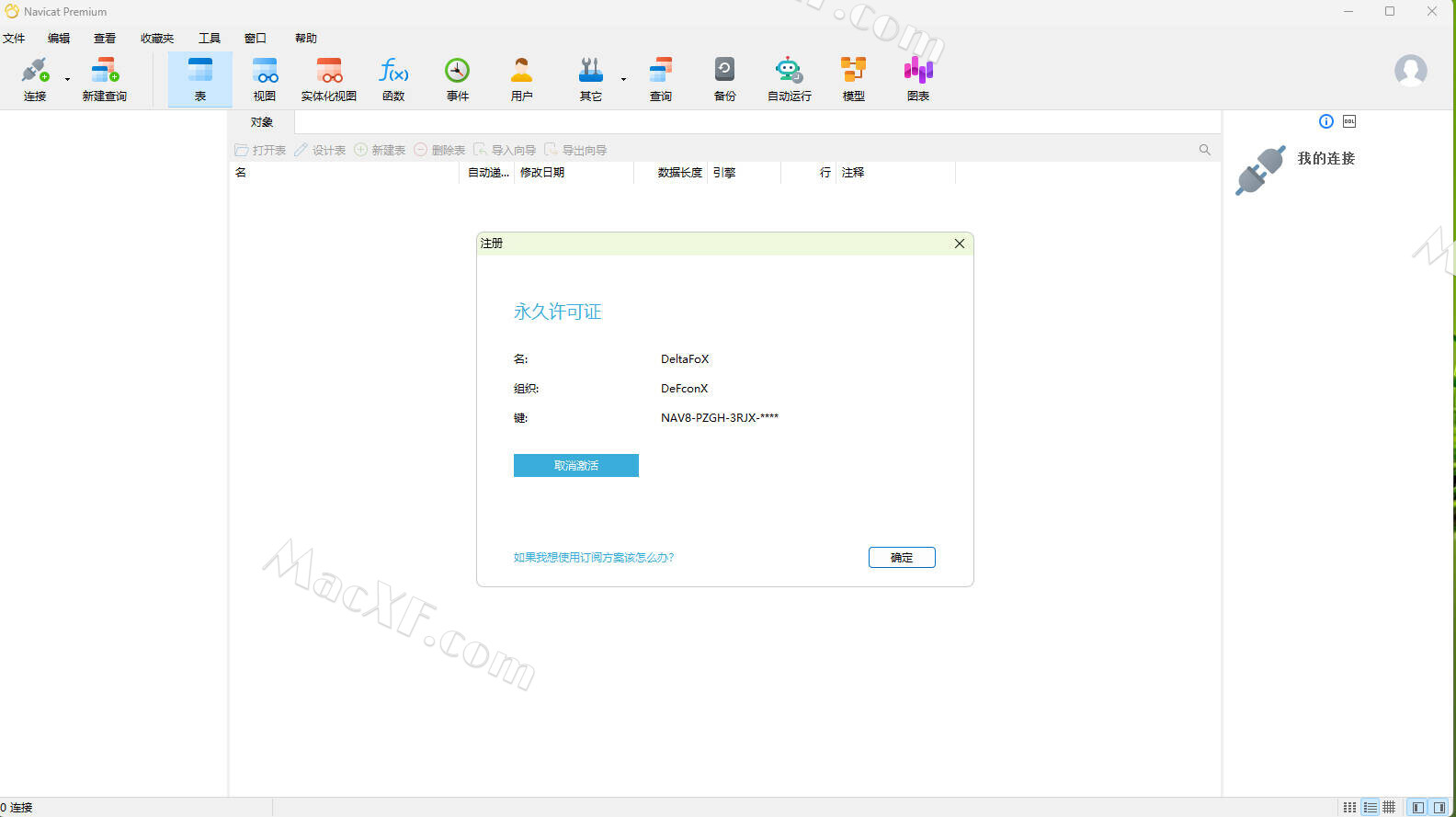Sort by the 注释 column header

(x=896, y=173)
